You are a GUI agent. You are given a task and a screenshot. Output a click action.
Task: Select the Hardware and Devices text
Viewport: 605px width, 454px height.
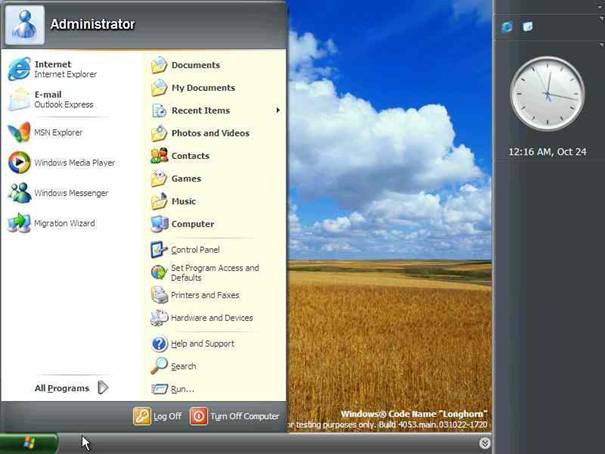click(x=212, y=317)
